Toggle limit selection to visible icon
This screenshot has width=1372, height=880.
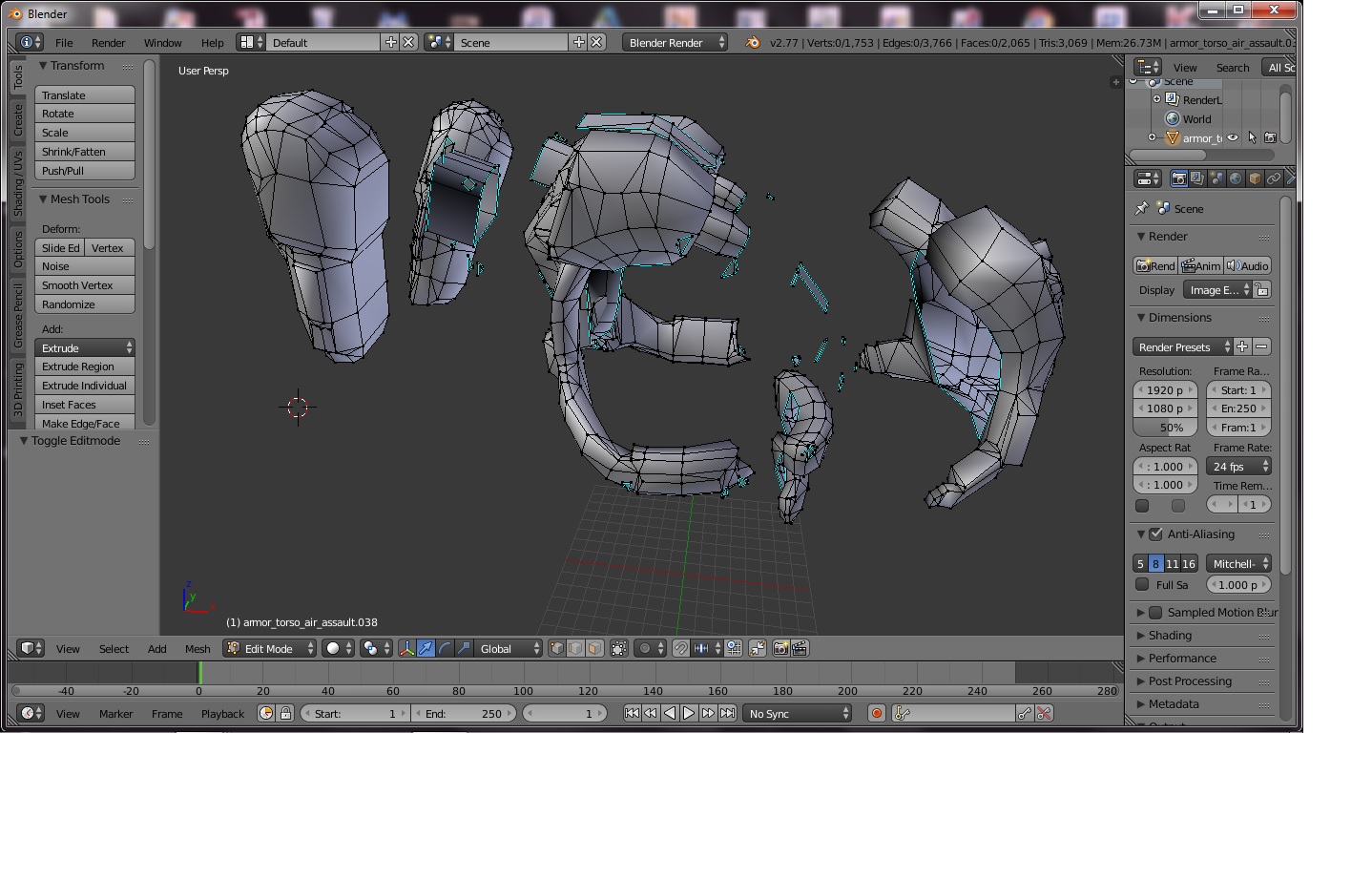coord(619,649)
